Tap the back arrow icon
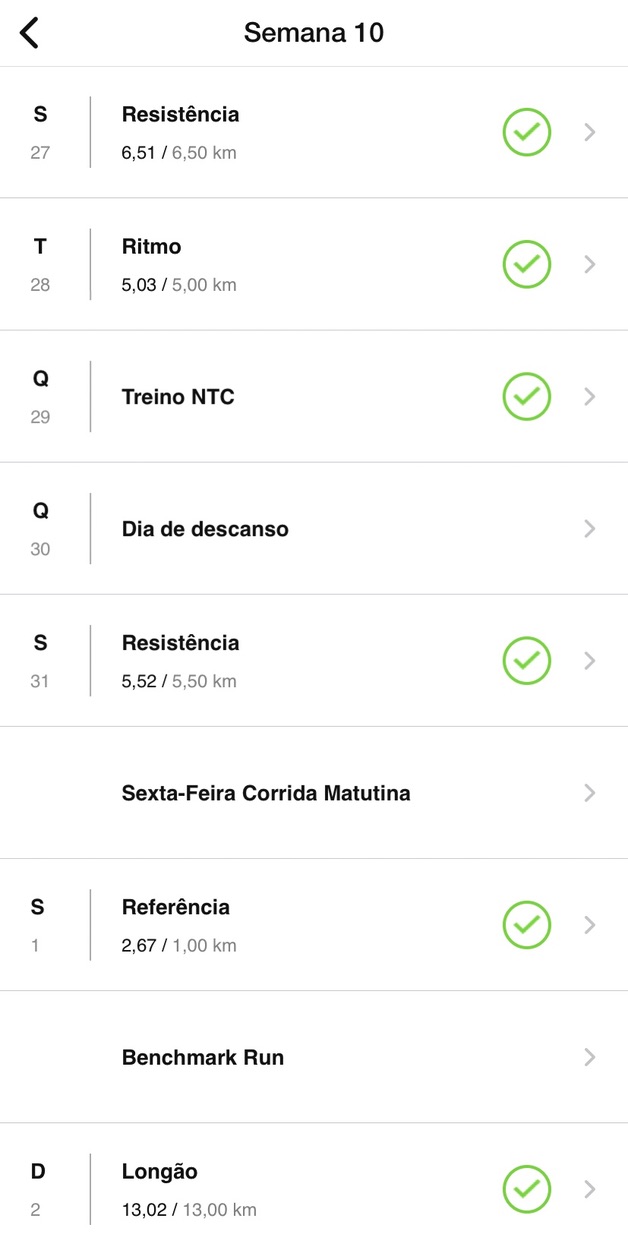The width and height of the screenshot is (628, 1250). (30, 33)
